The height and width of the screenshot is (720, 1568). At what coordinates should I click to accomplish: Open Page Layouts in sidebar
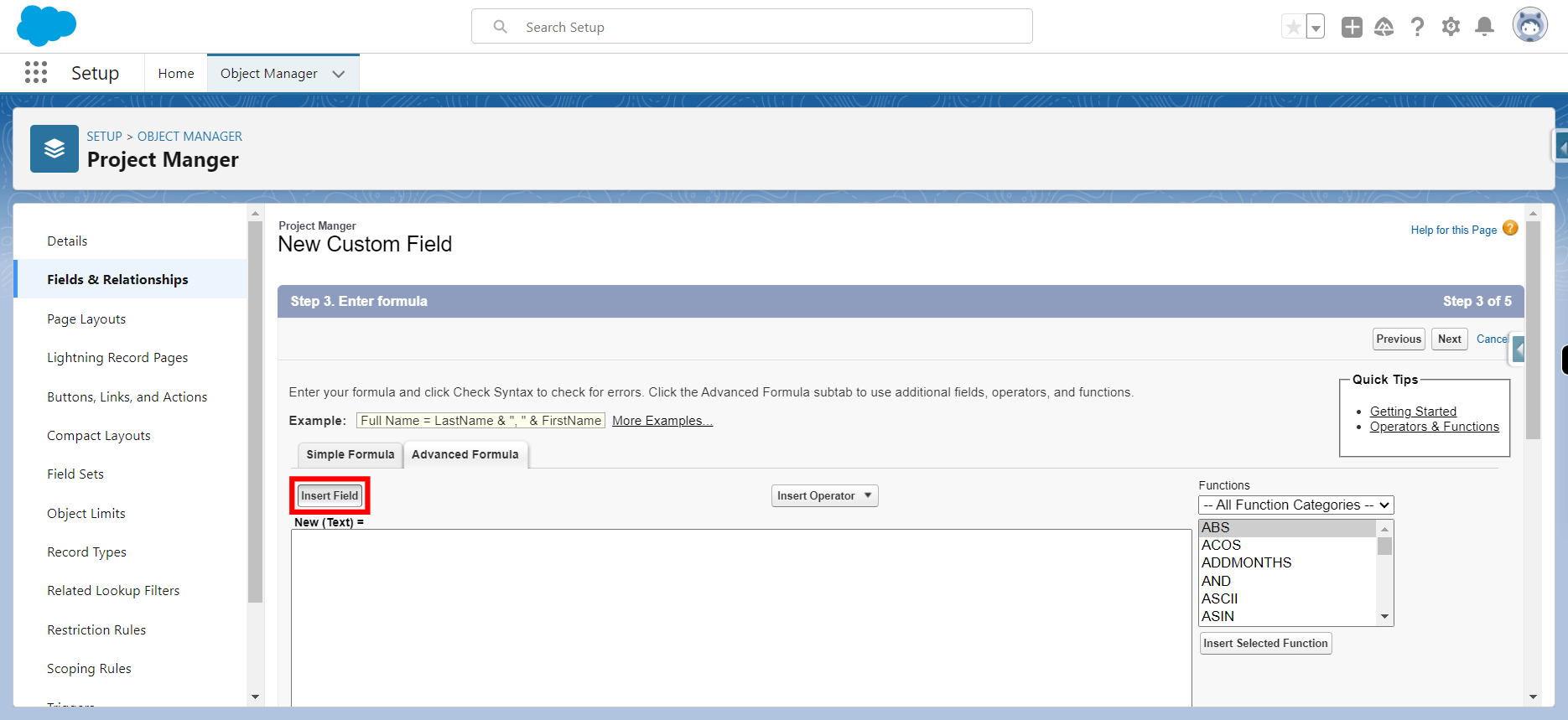point(86,319)
